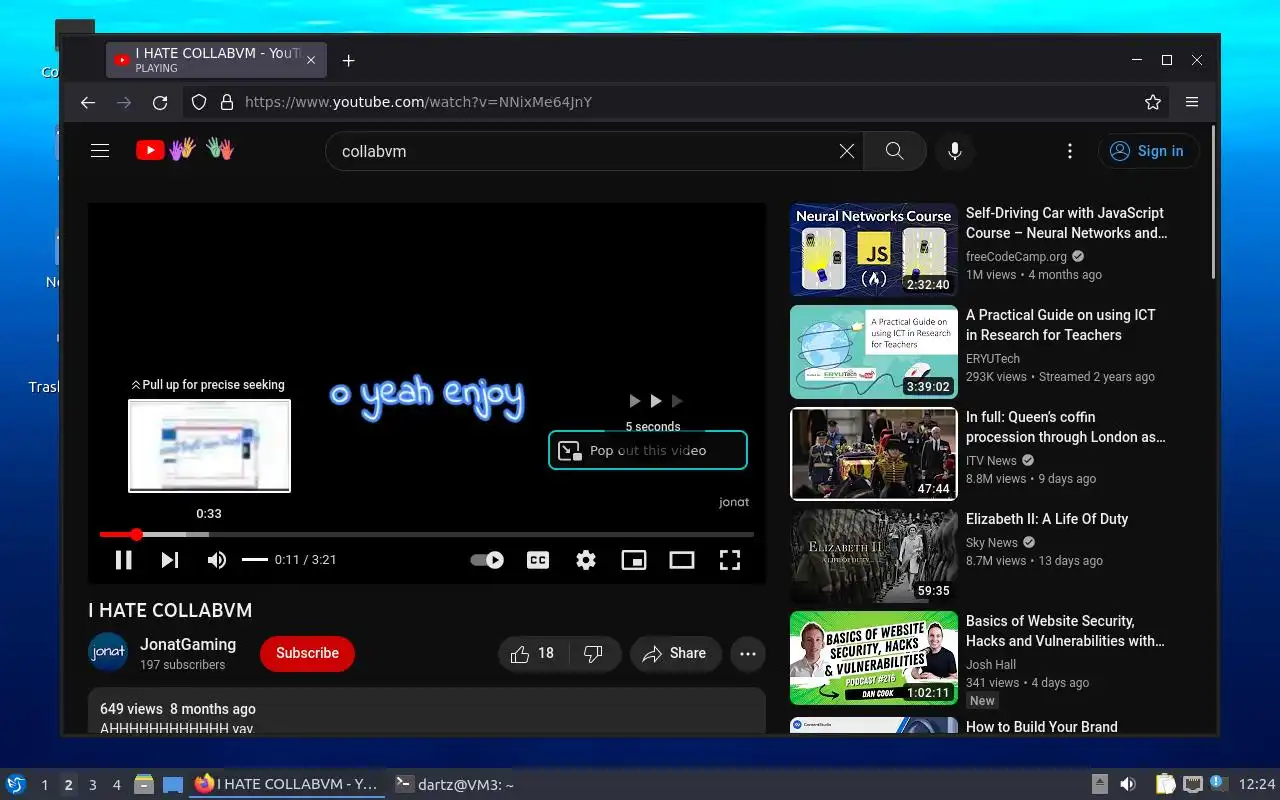This screenshot has width=1280, height=800.
Task: Click the Josh Hall channel name
Action: coord(991,665)
